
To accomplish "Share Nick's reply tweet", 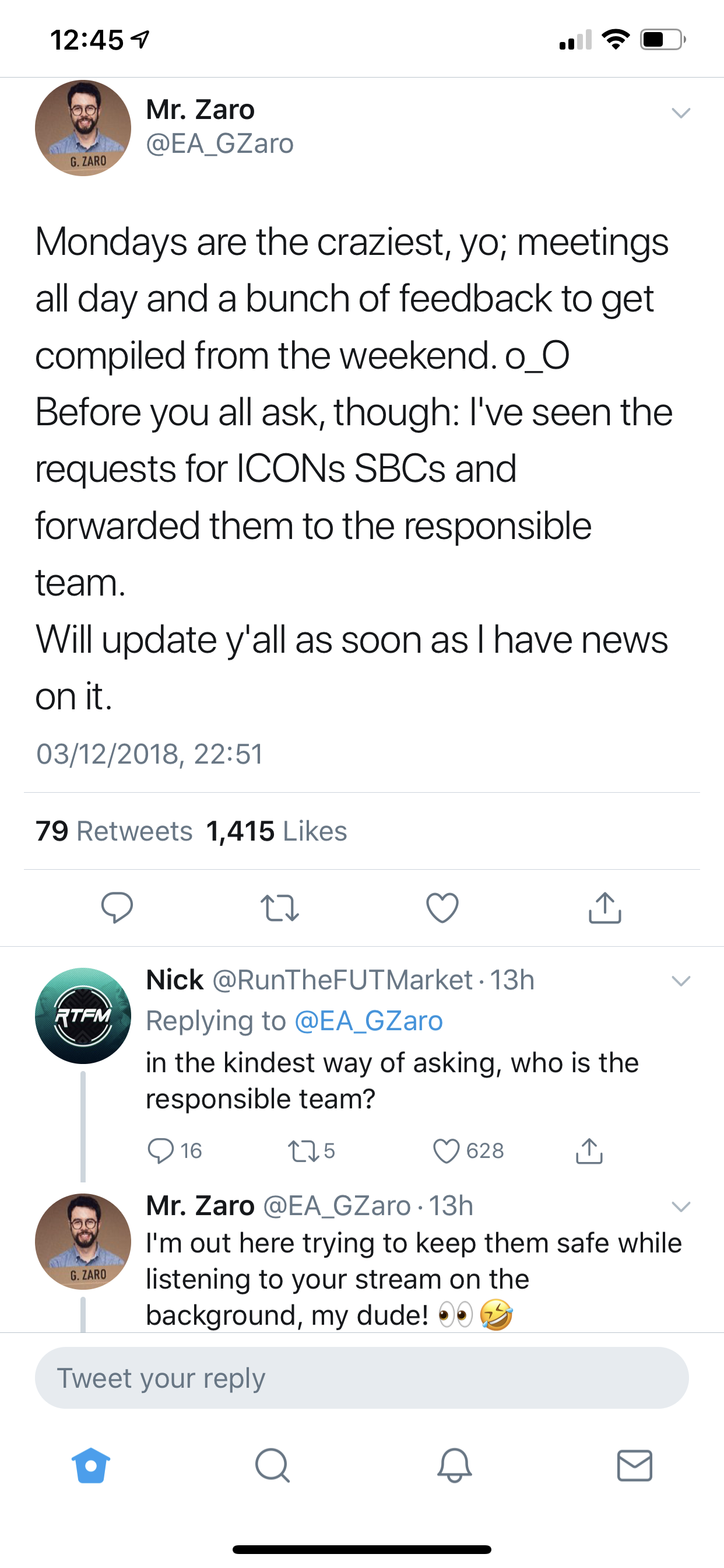I will (x=589, y=1150).
